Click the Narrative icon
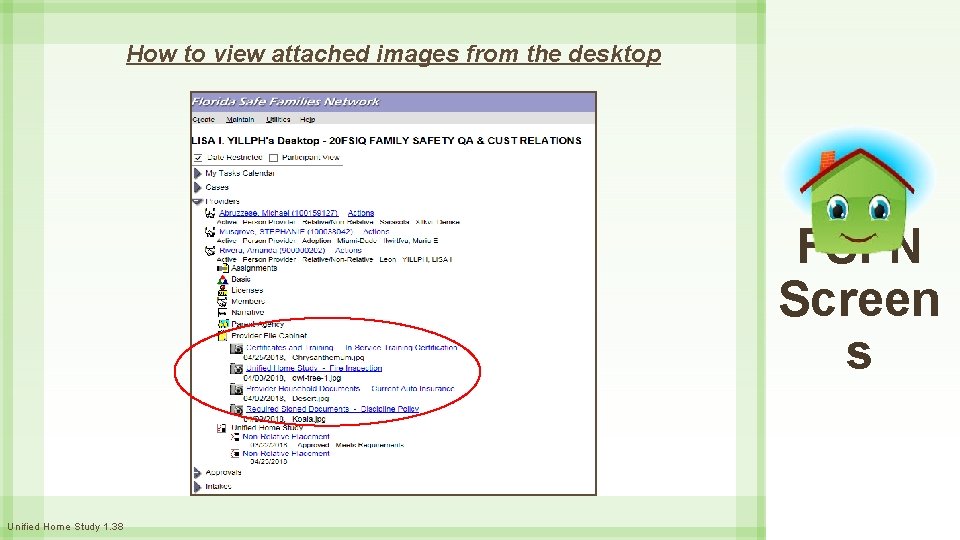Image resolution: width=960 pixels, height=540 pixels. [222, 312]
